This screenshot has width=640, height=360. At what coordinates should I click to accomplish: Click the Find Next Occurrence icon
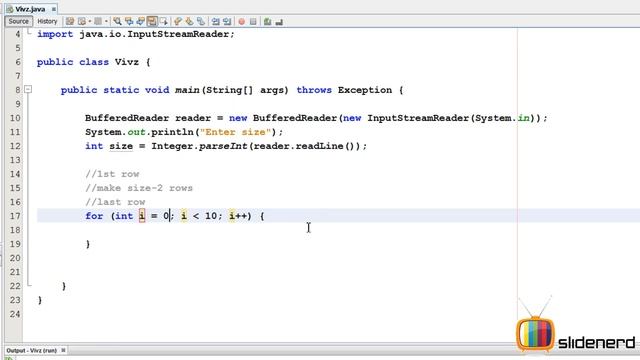tap(140, 21)
